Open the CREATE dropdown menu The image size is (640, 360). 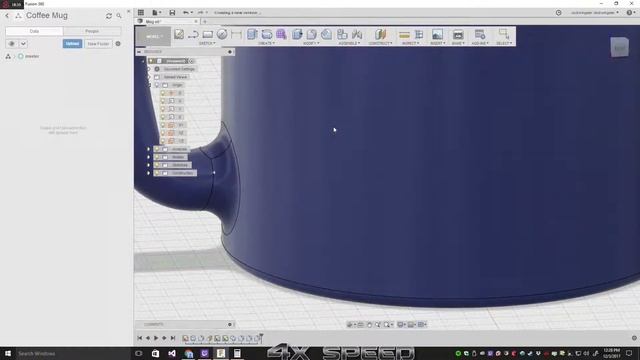267,43
